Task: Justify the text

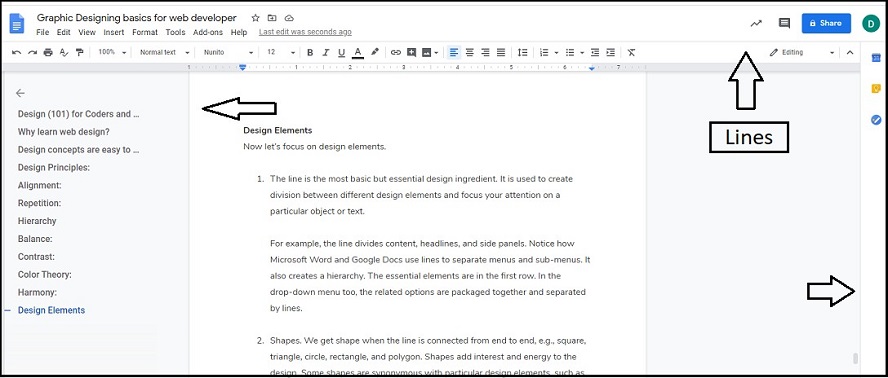Action: click(x=501, y=52)
